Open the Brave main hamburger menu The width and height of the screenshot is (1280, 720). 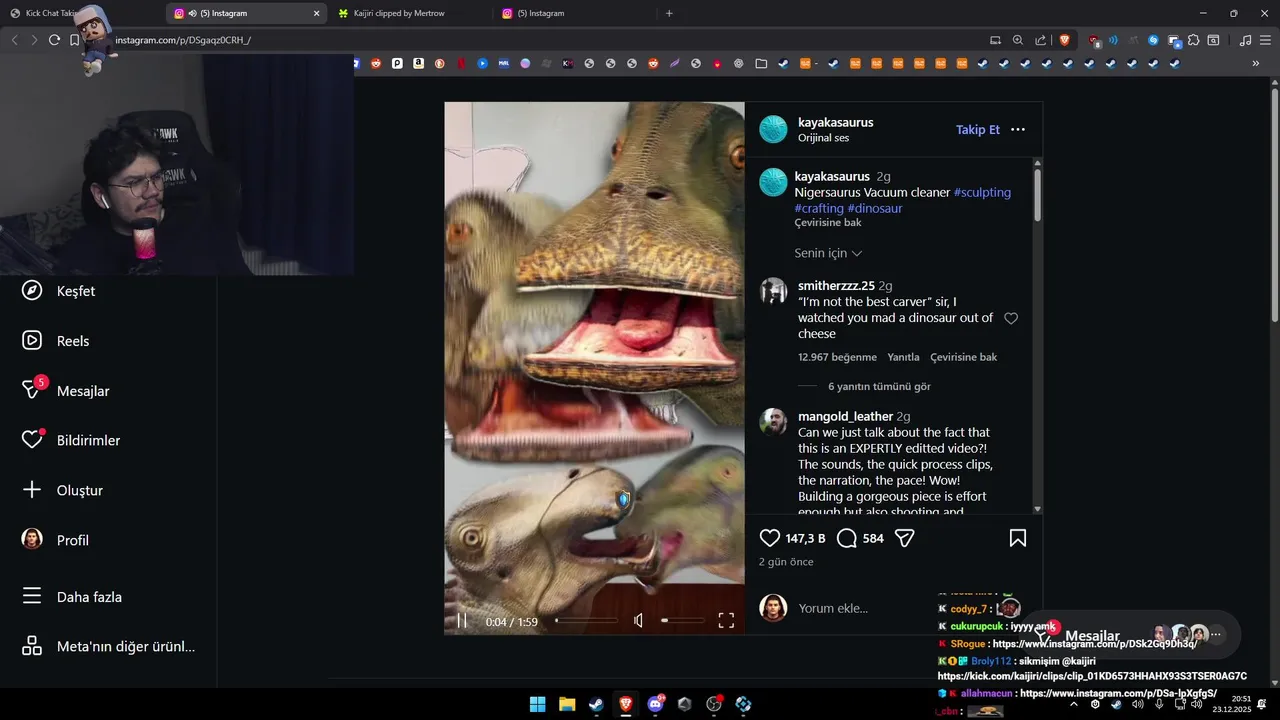(1265, 40)
